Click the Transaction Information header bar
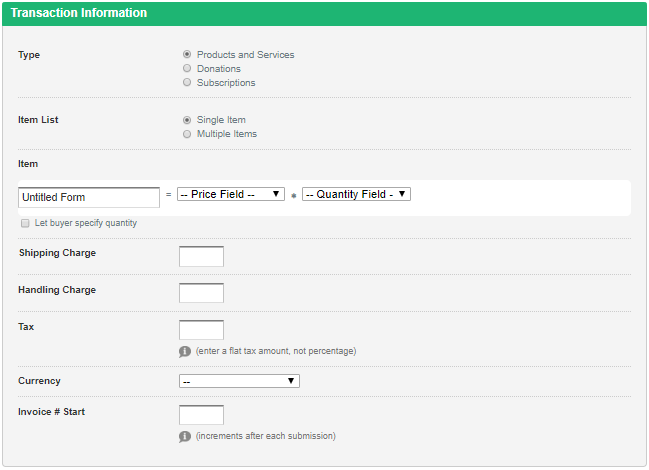The image size is (649, 470). (x=324, y=14)
